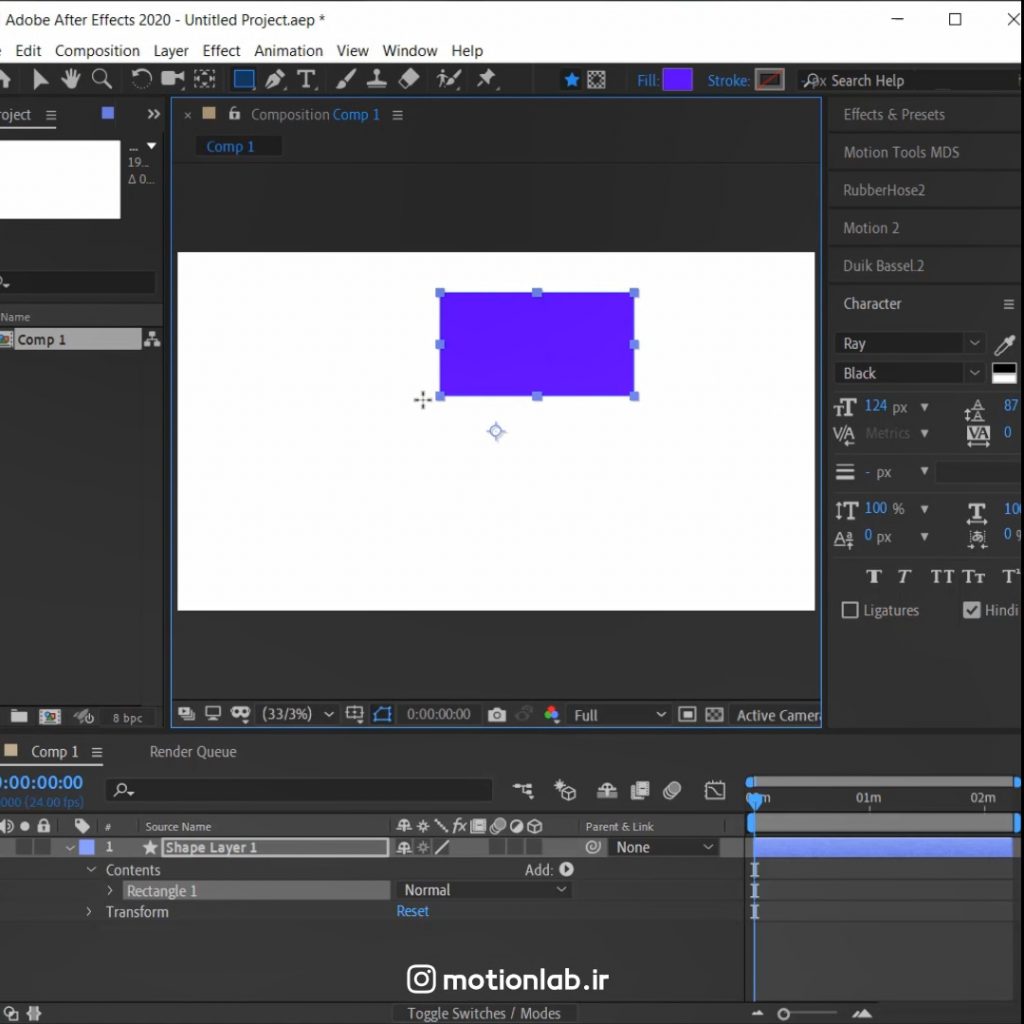Select the Rectangle shape tool
Viewport: 1024px width, 1024px height.
(244, 80)
